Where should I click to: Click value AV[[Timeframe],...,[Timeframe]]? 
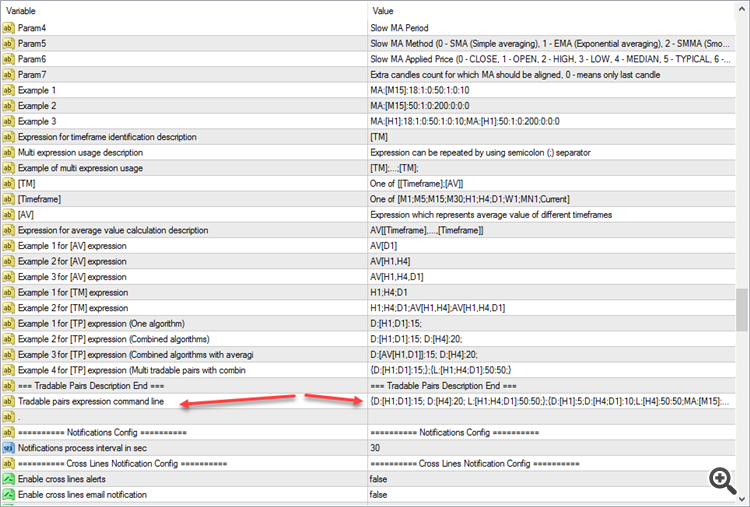coord(427,230)
